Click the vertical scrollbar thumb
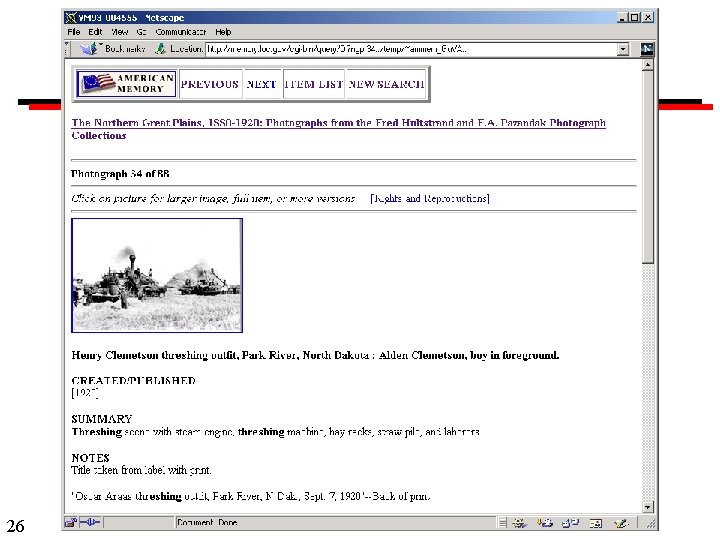 pos(648,167)
